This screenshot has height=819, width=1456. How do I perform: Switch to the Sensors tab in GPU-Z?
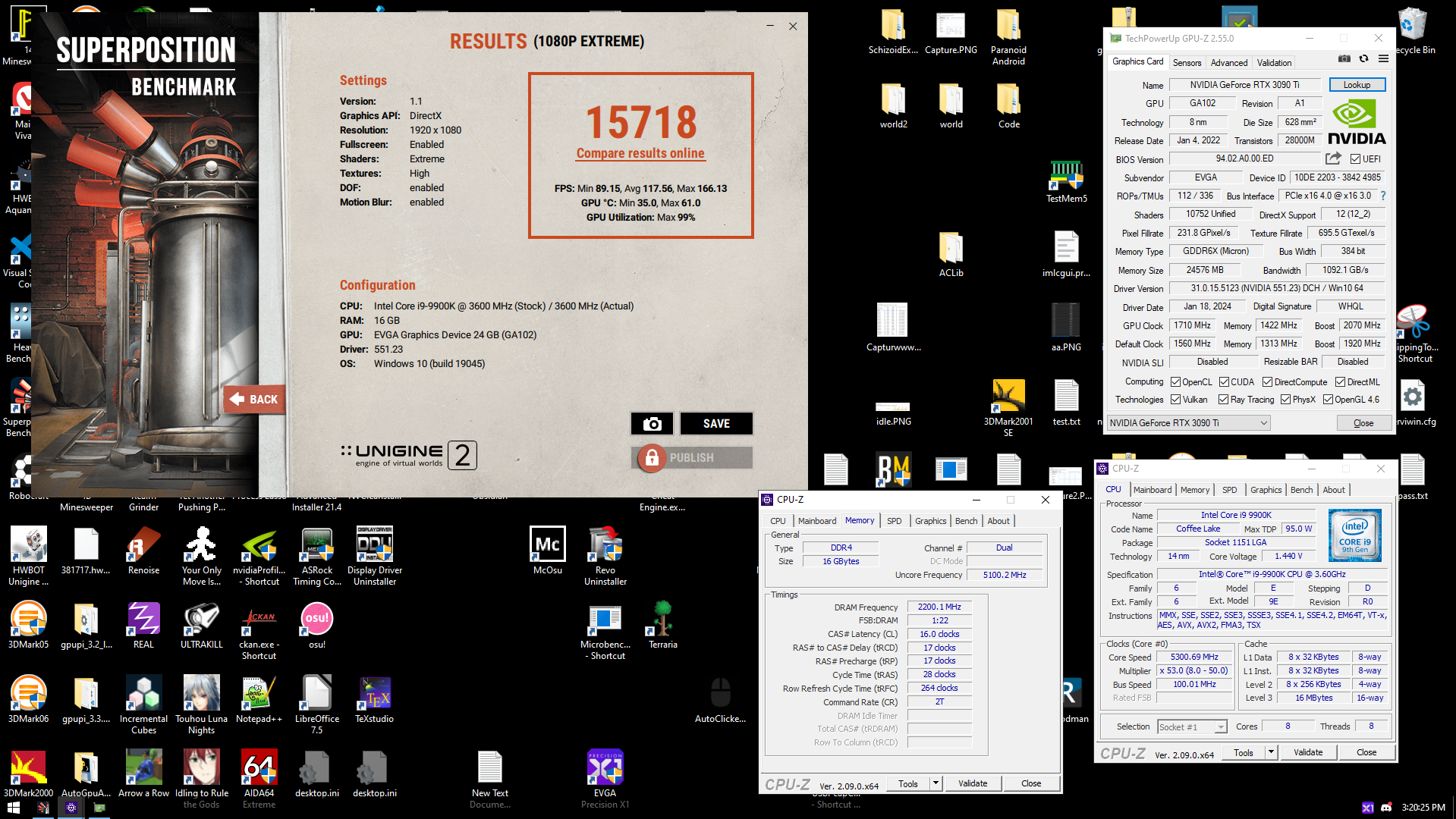click(1187, 63)
